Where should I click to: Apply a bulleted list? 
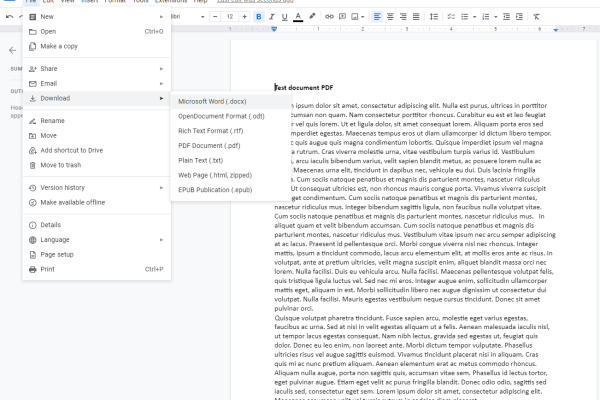coord(465,16)
